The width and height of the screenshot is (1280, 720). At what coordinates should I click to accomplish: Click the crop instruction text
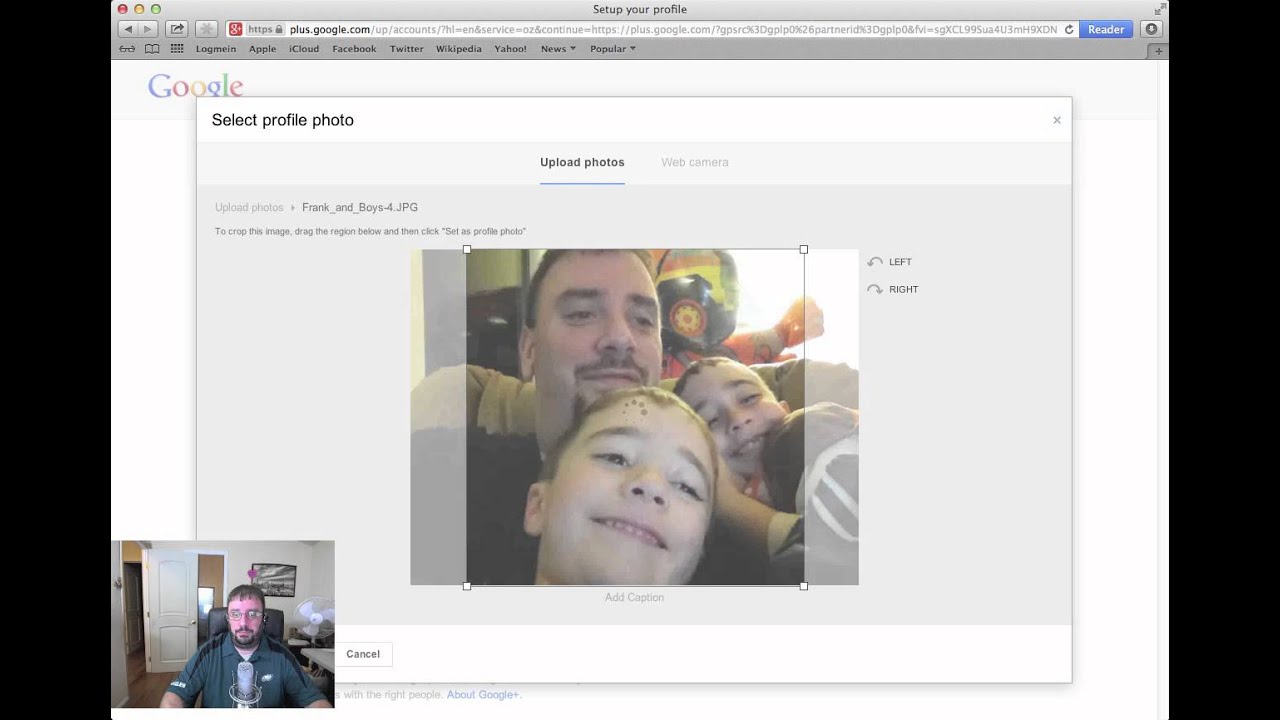tap(370, 231)
